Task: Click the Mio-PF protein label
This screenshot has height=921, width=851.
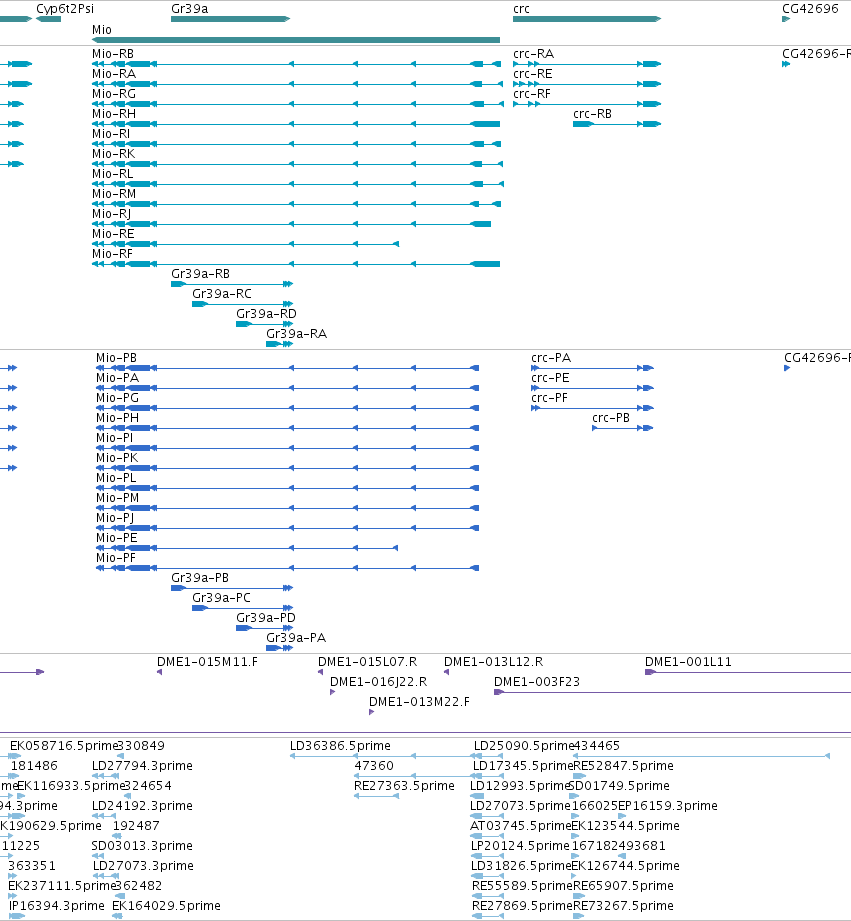Action: tap(116, 557)
